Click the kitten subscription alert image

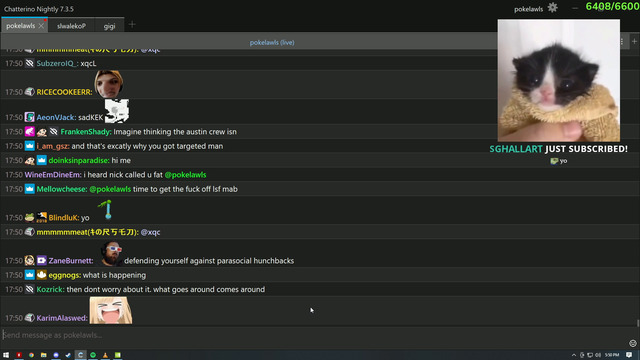pyautogui.click(x=558, y=80)
